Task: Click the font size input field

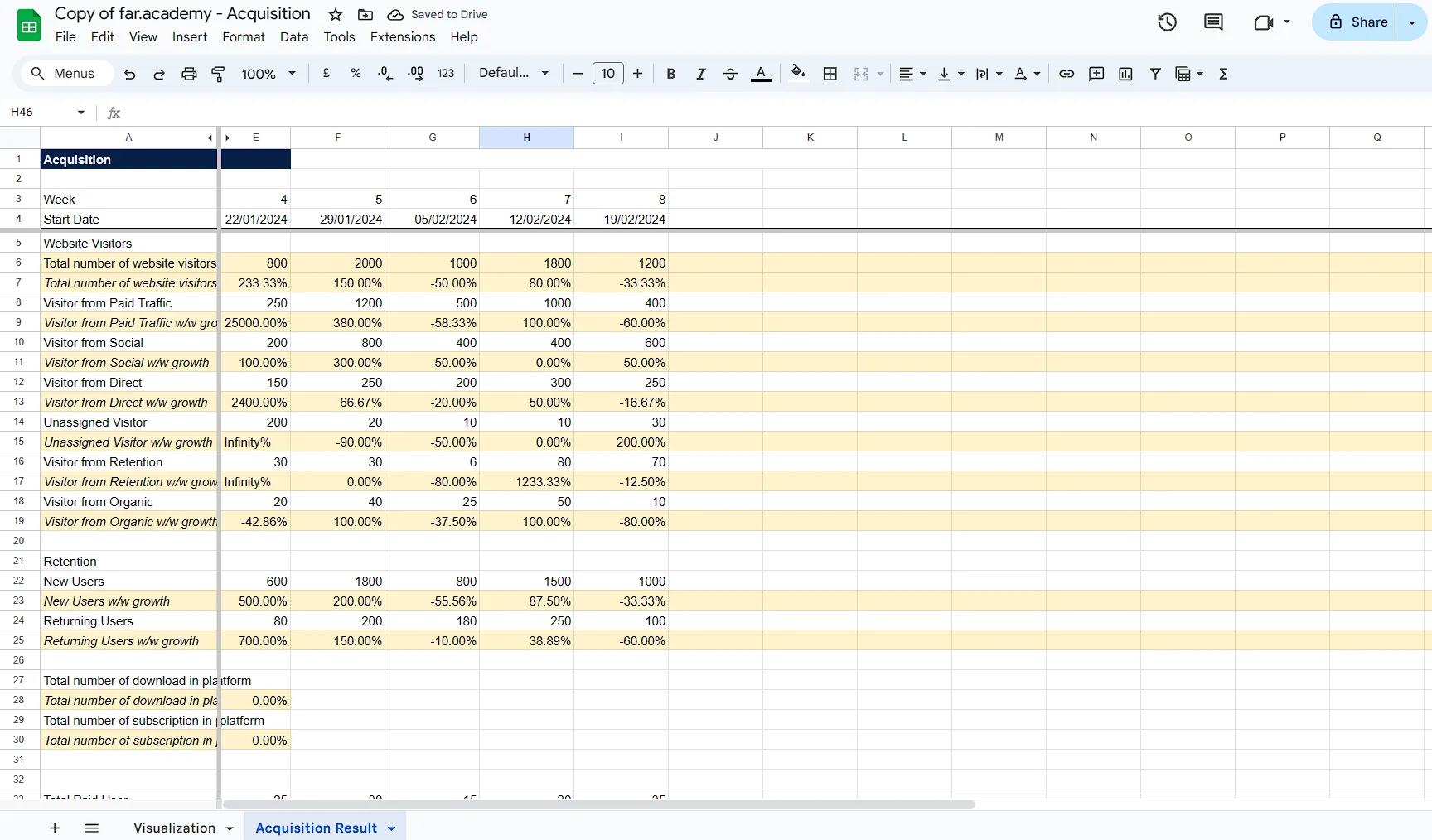Action: coord(608,74)
